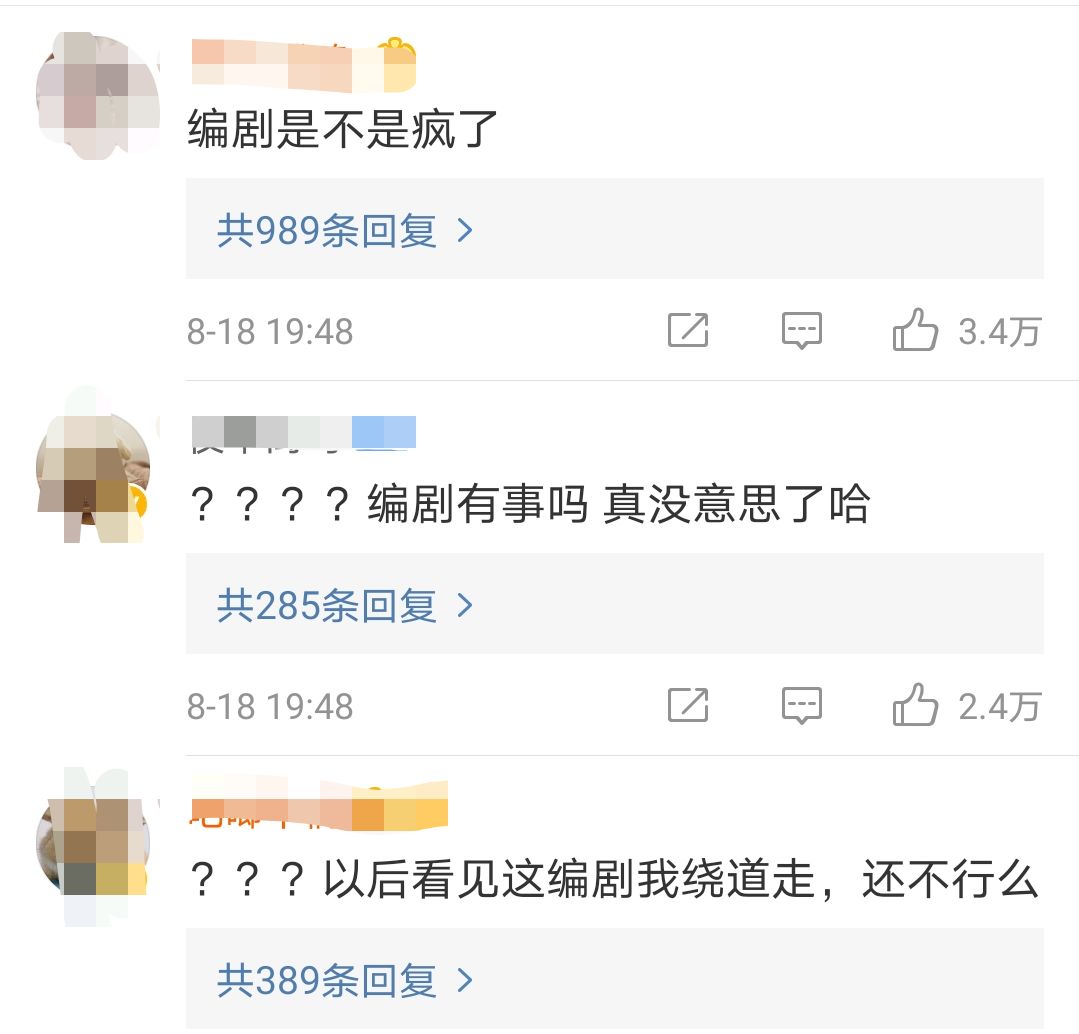This screenshot has height=1034, width=1079.
Task: Like the comment with 3.4万 likes
Action: 915,330
